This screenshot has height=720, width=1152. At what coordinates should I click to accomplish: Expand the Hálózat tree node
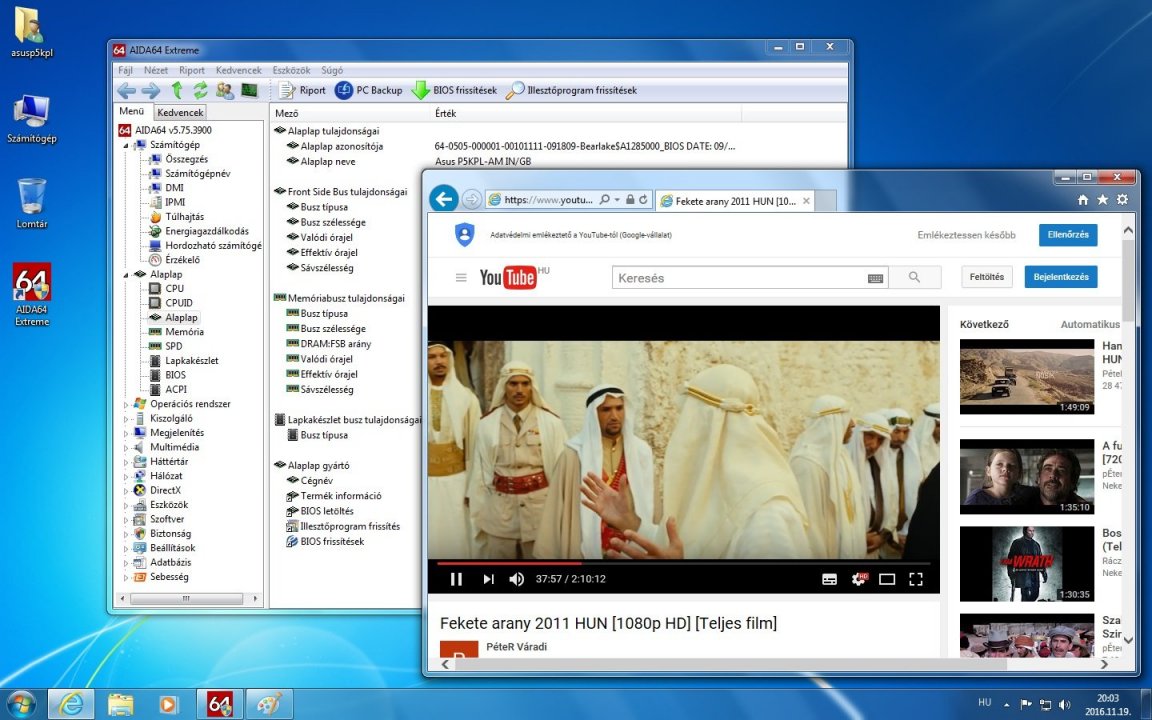point(126,476)
